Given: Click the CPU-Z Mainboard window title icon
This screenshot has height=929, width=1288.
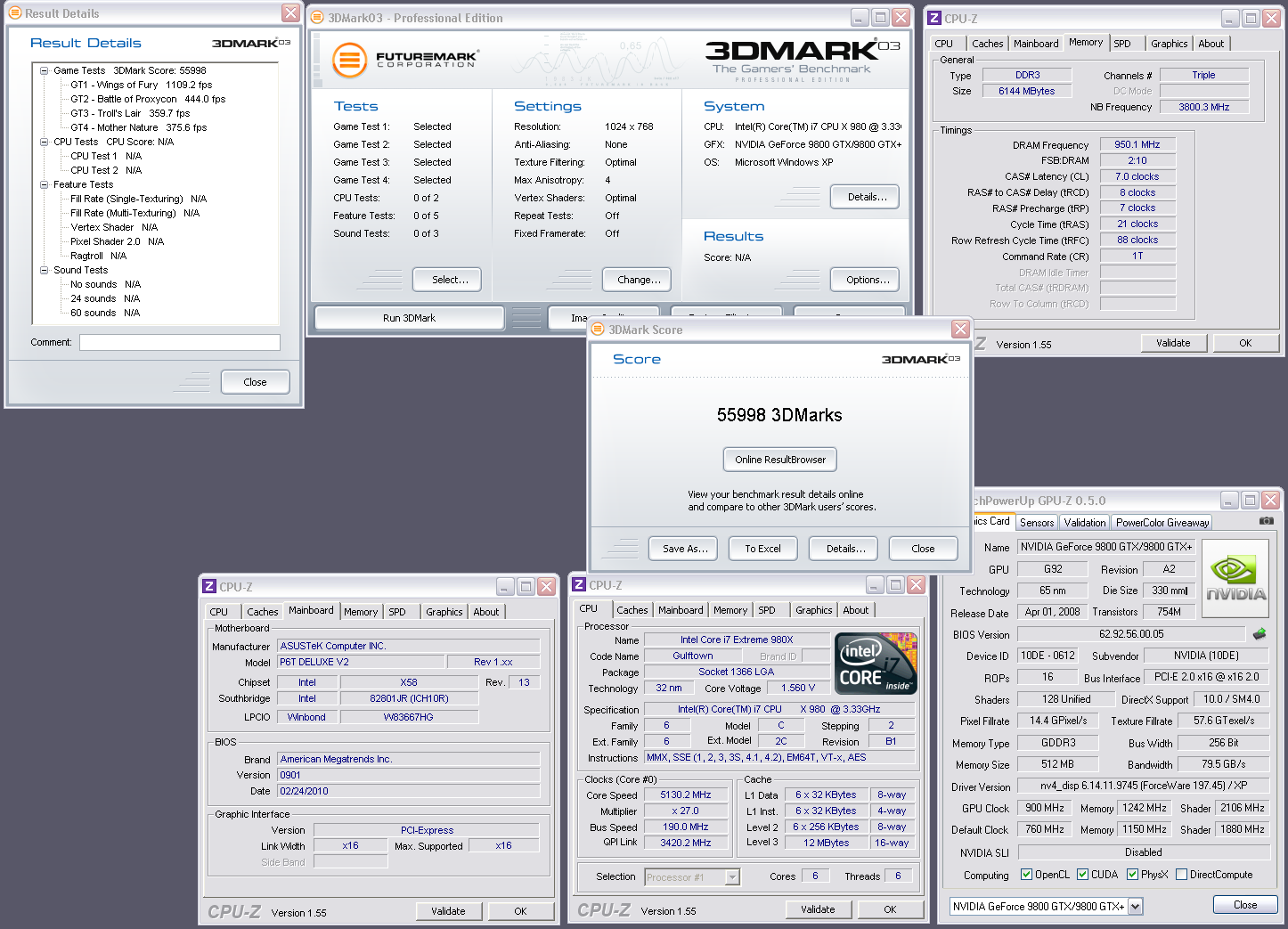Looking at the screenshot, I should [x=209, y=586].
